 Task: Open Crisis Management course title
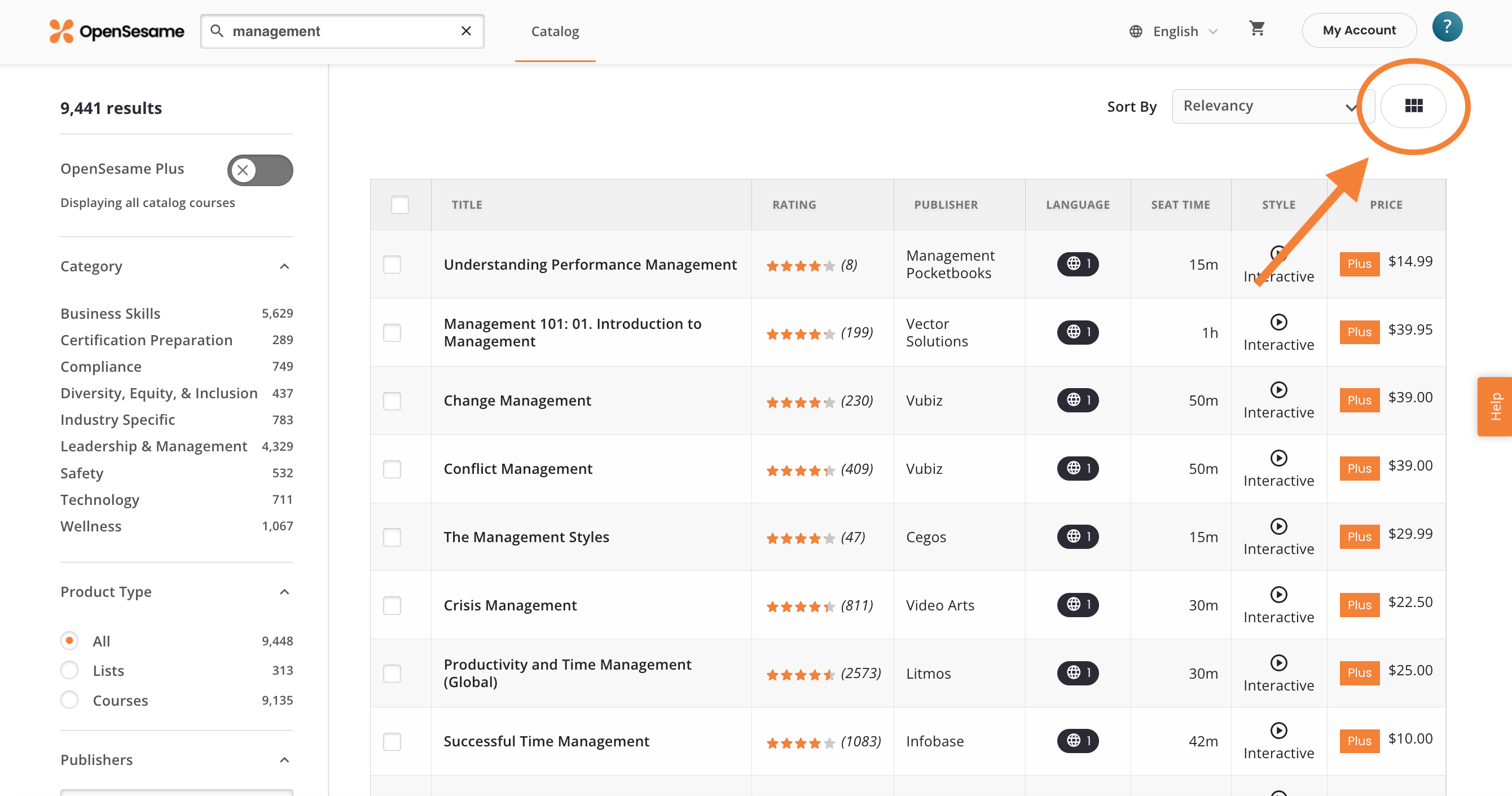coord(510,605)
